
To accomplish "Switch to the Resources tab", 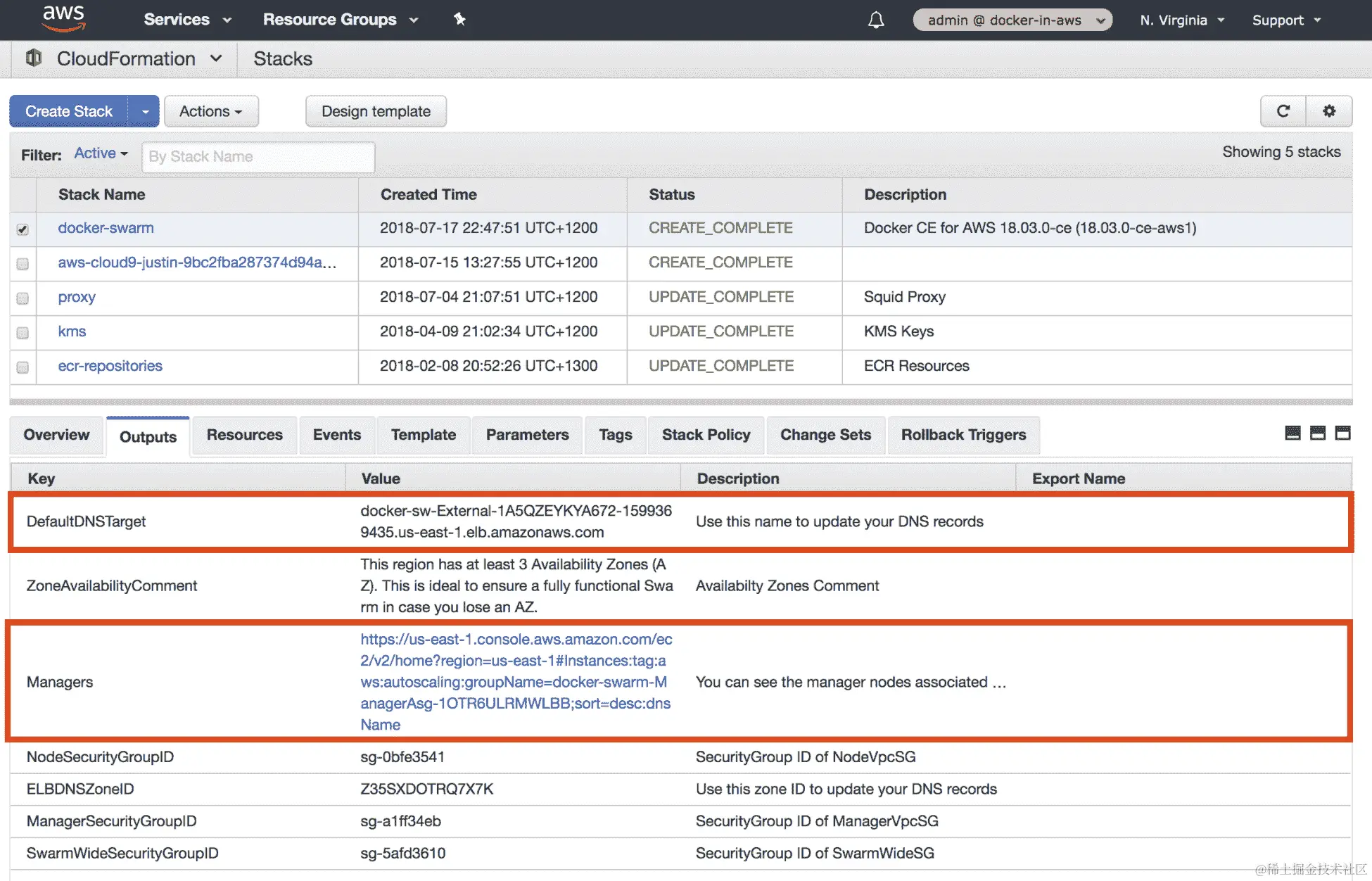I will pos(244,435).
